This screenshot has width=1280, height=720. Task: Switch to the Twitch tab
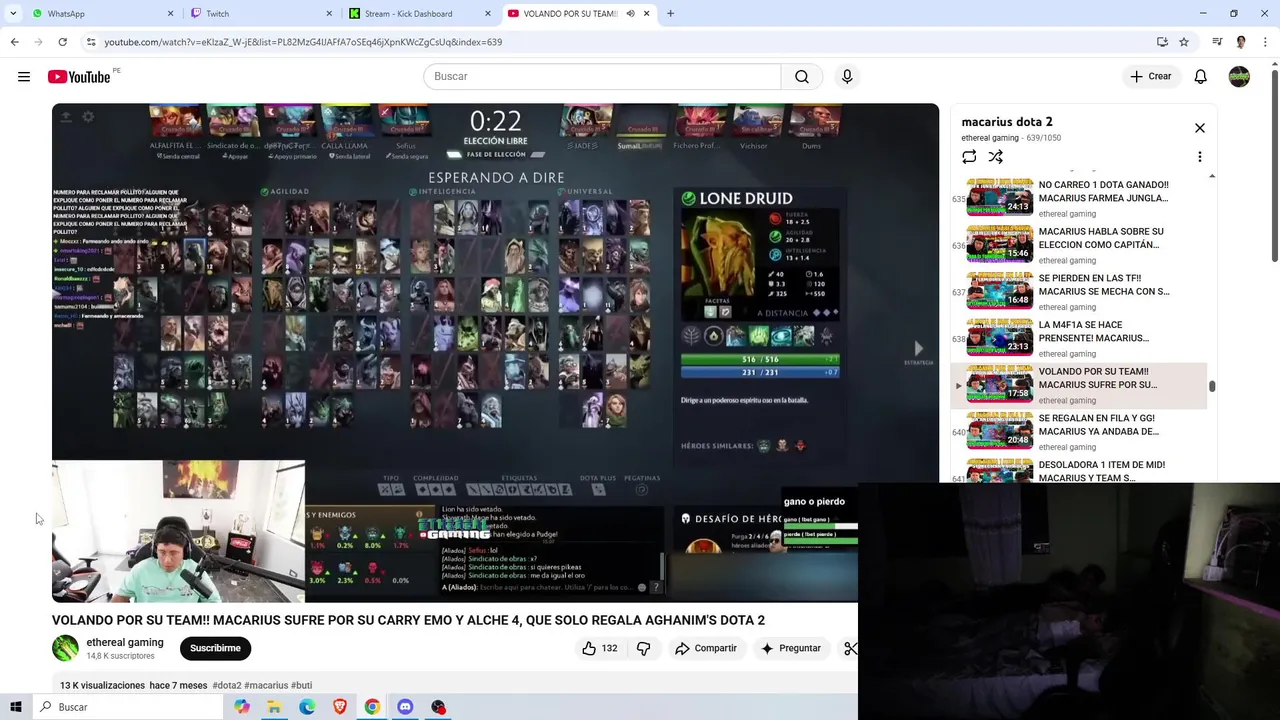[262, 13]
